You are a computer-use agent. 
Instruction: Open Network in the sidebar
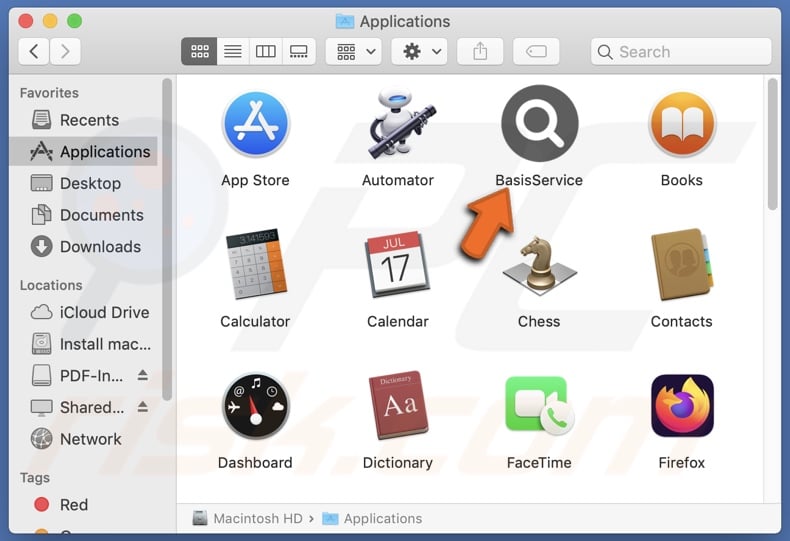click(x=83, y=439)
